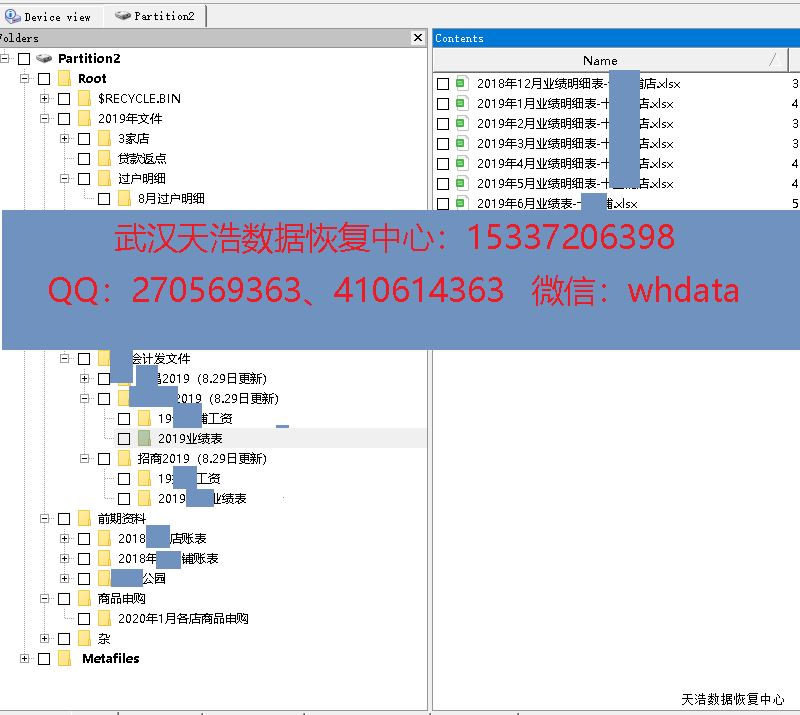The height and width of the screenshot is (715, 800).
Task: Select the Partition2 tab
Action: (x=155, y=16)
